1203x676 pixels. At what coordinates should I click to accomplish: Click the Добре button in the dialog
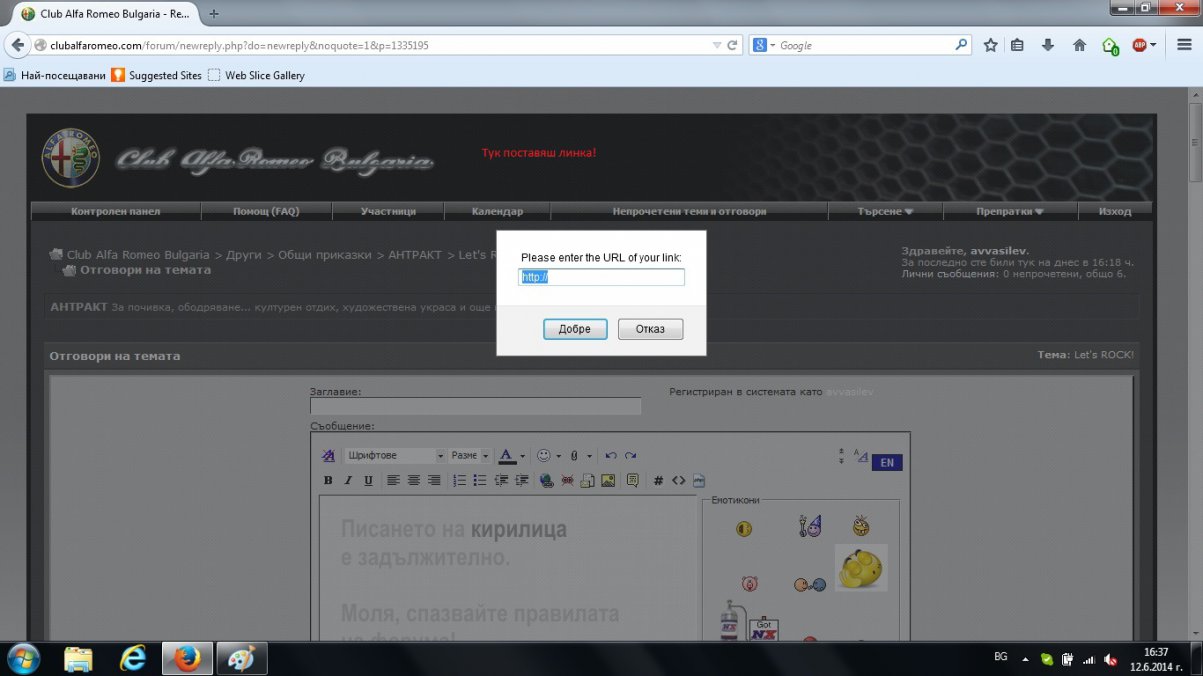click(x=575, y=329)
